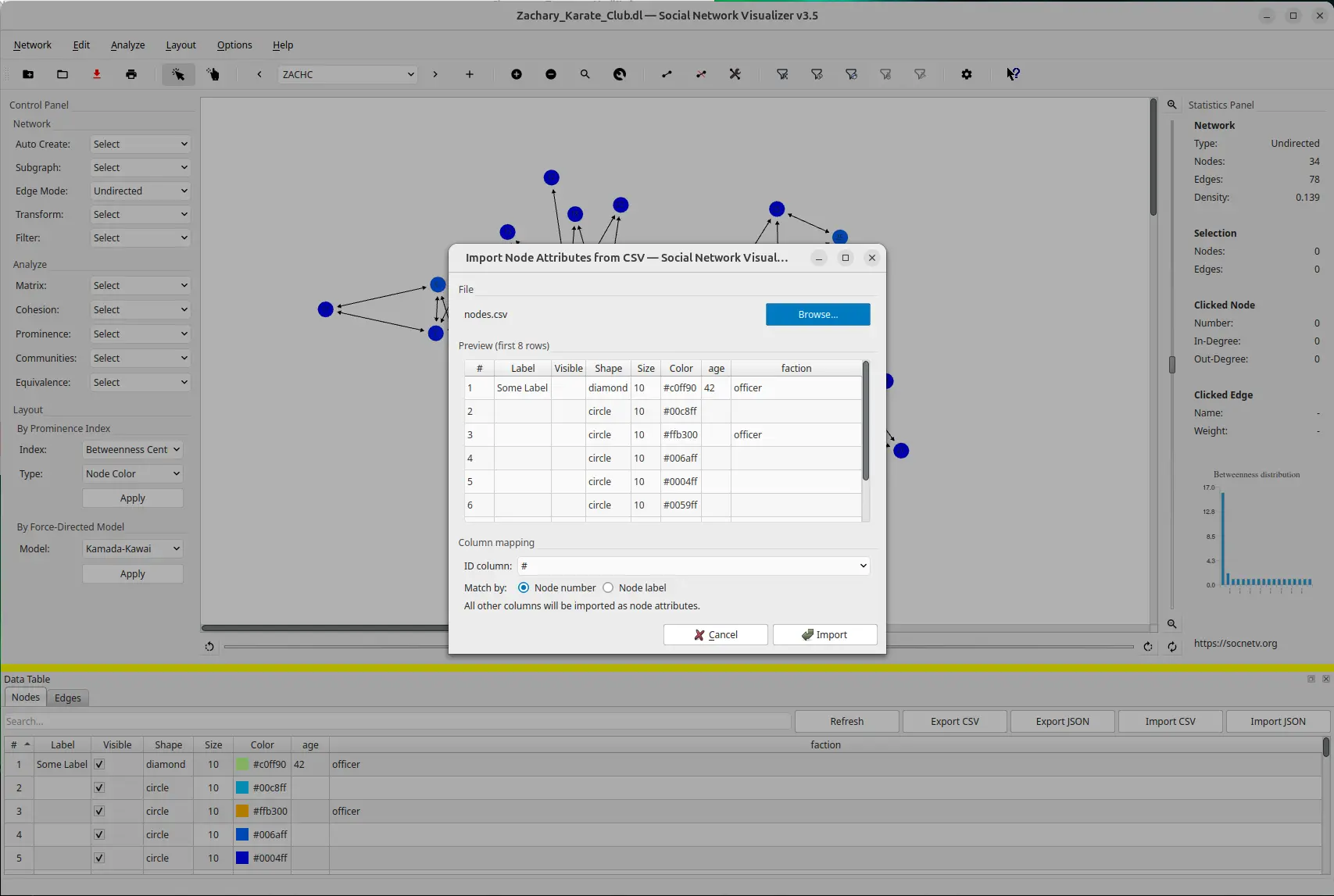Open the ZACHC relation dropdown
This screenshot has width=1334, height=896.
coord(348,74)
